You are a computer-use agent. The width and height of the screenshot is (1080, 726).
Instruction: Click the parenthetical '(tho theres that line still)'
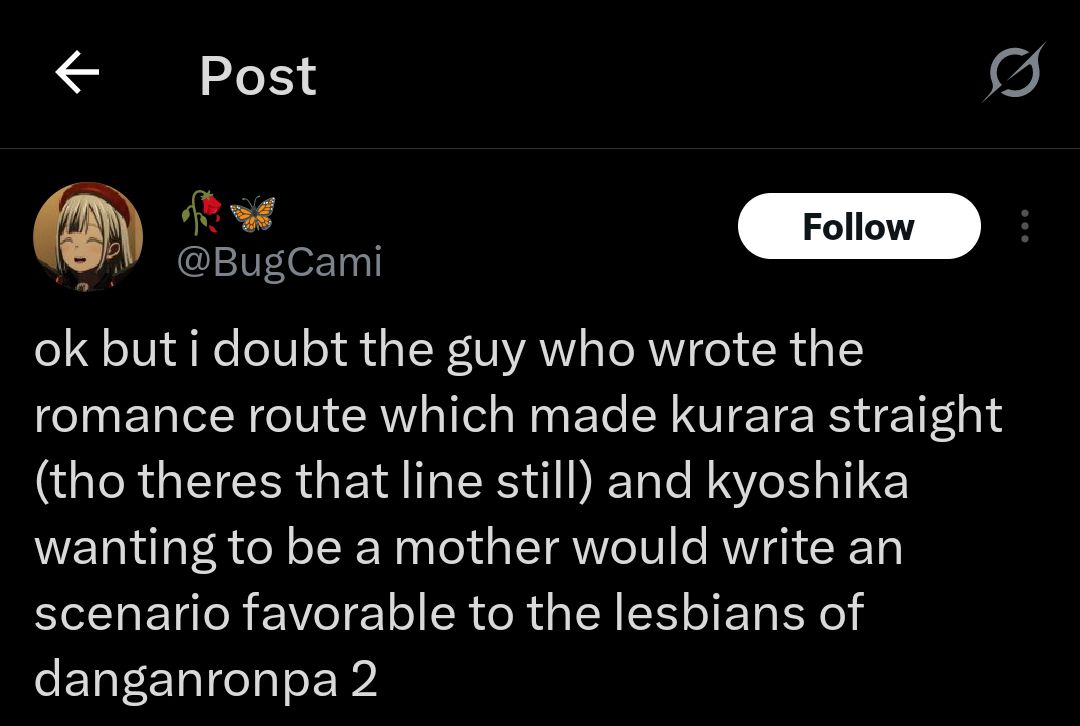click(x=313, y=481)
